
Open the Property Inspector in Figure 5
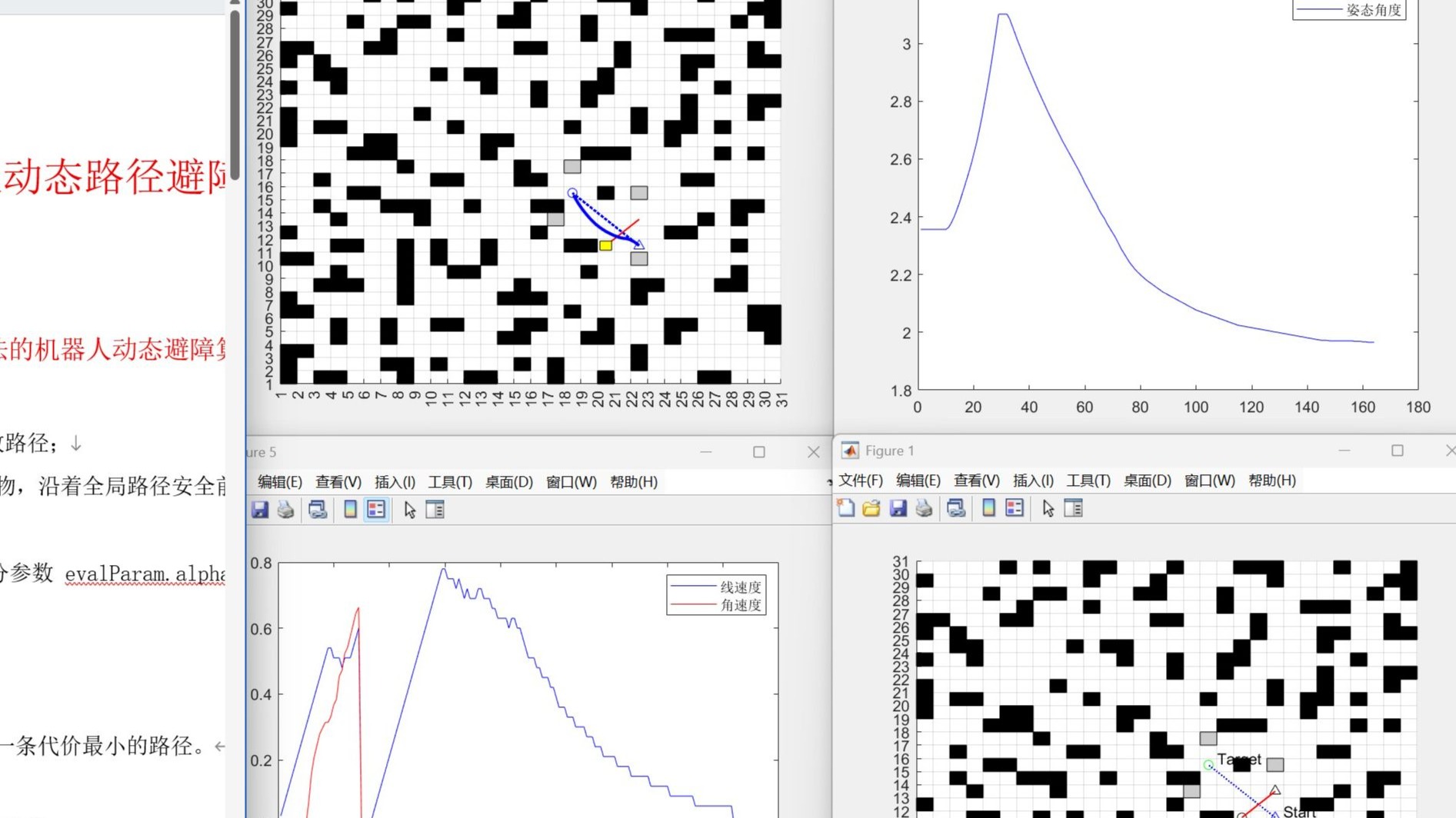click(435, 510)
